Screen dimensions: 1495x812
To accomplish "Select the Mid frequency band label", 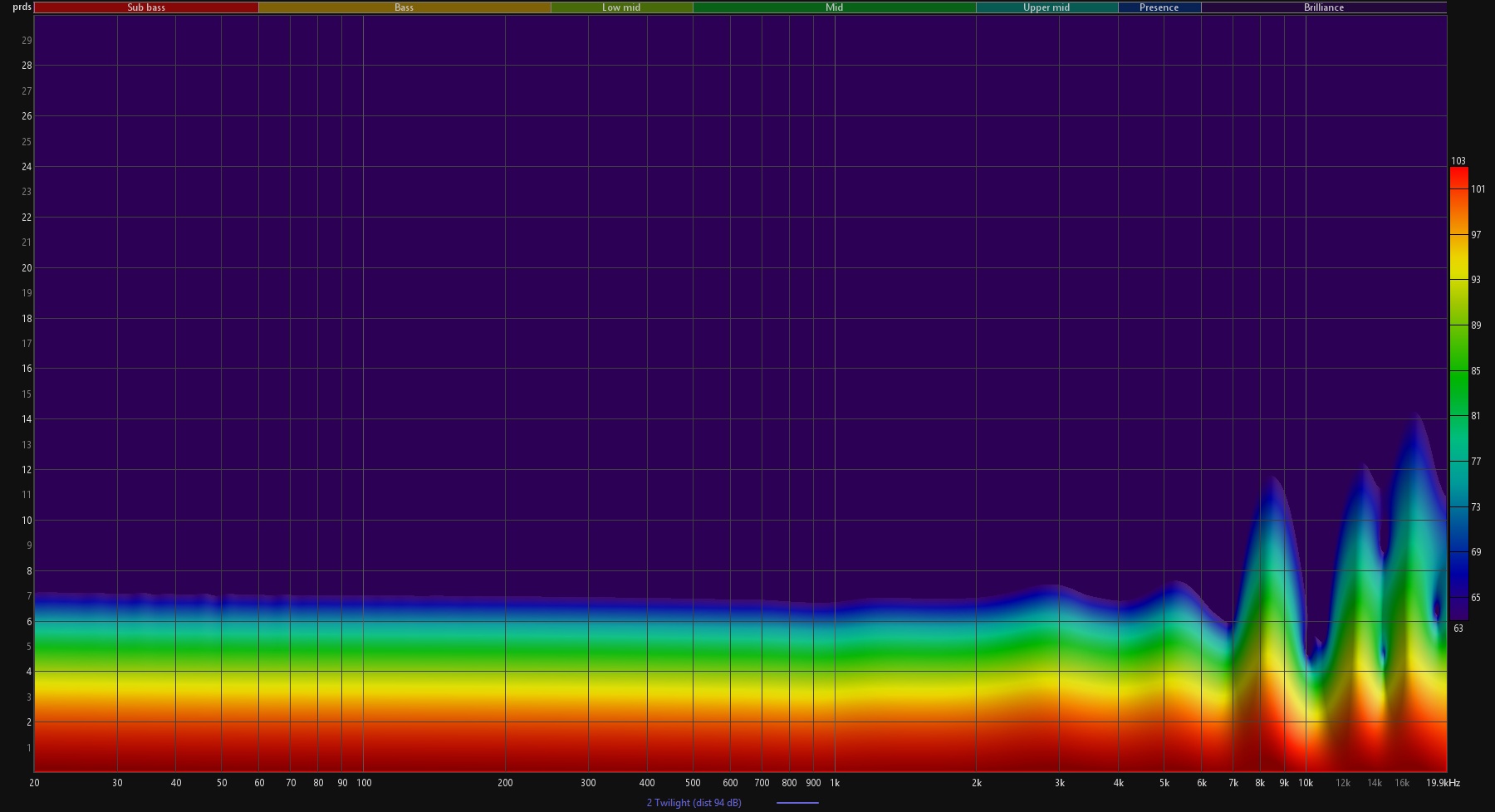I will tap(834, 7).
